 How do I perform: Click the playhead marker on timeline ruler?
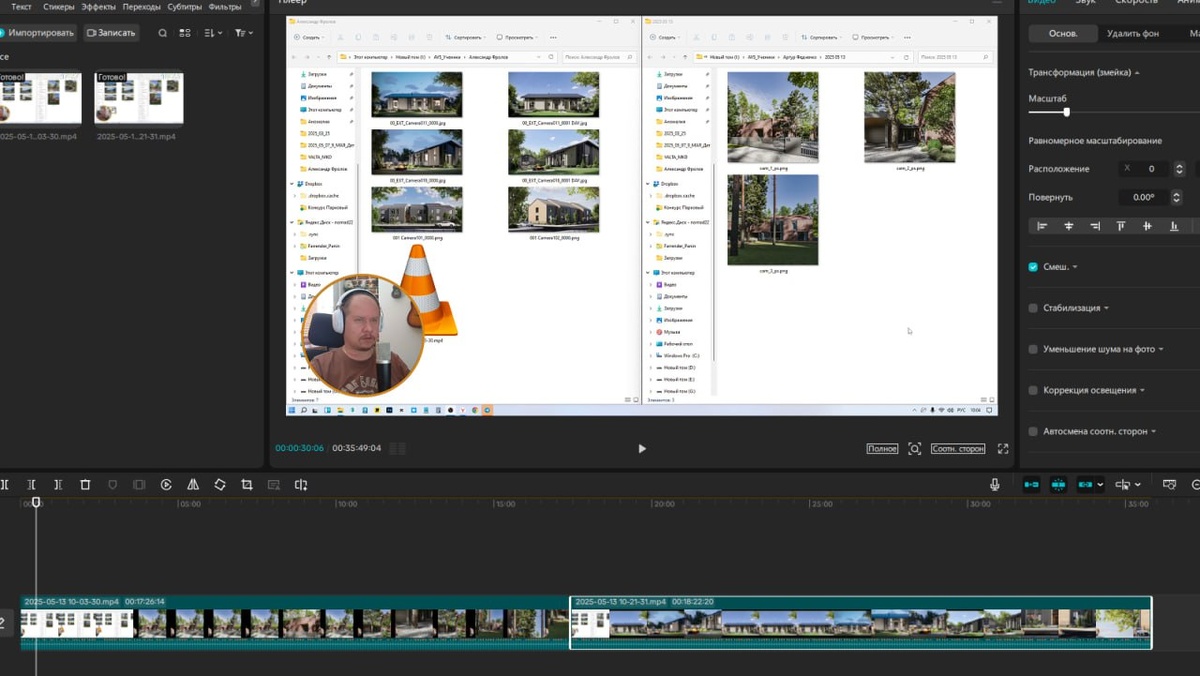tap(36, 502)
